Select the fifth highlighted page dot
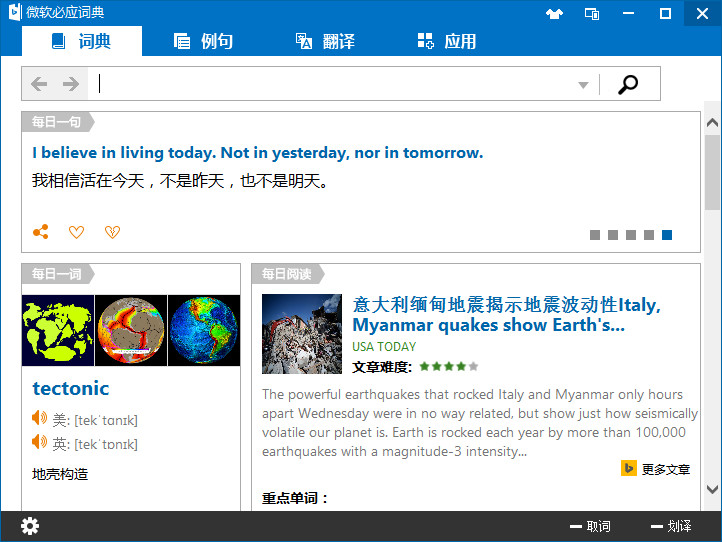Viewport: 722px width, 542px height. pos(667,235)
